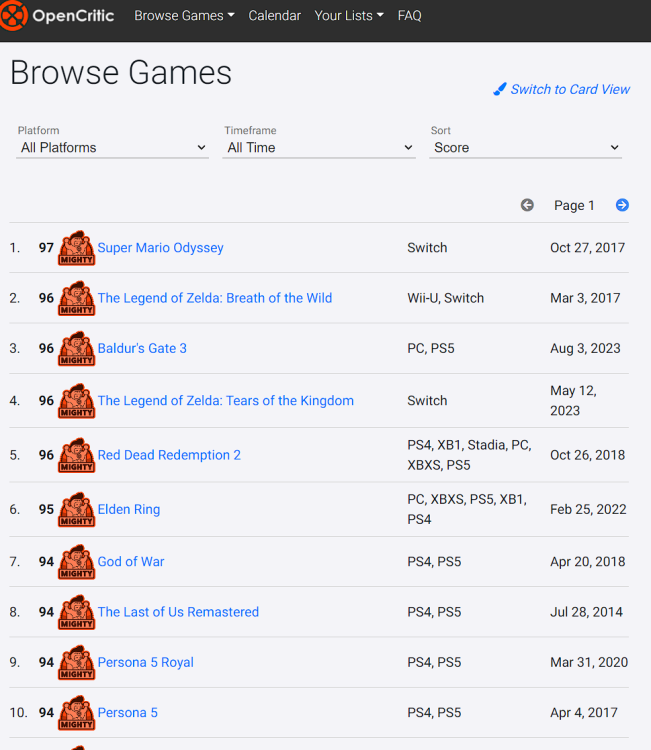Click the OpenCritic logo icon
The height and width of the screenshot is (750, 651).
tap(13, 16)
